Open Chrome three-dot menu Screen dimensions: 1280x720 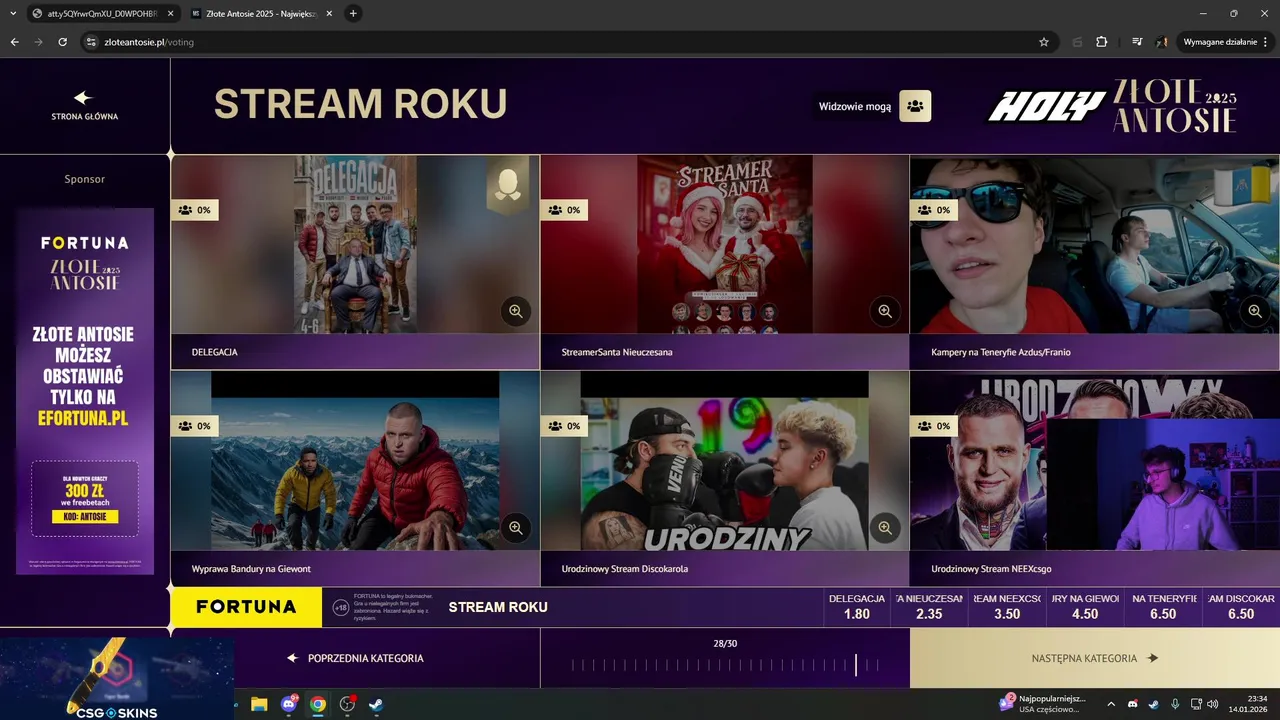(1266, 42)
